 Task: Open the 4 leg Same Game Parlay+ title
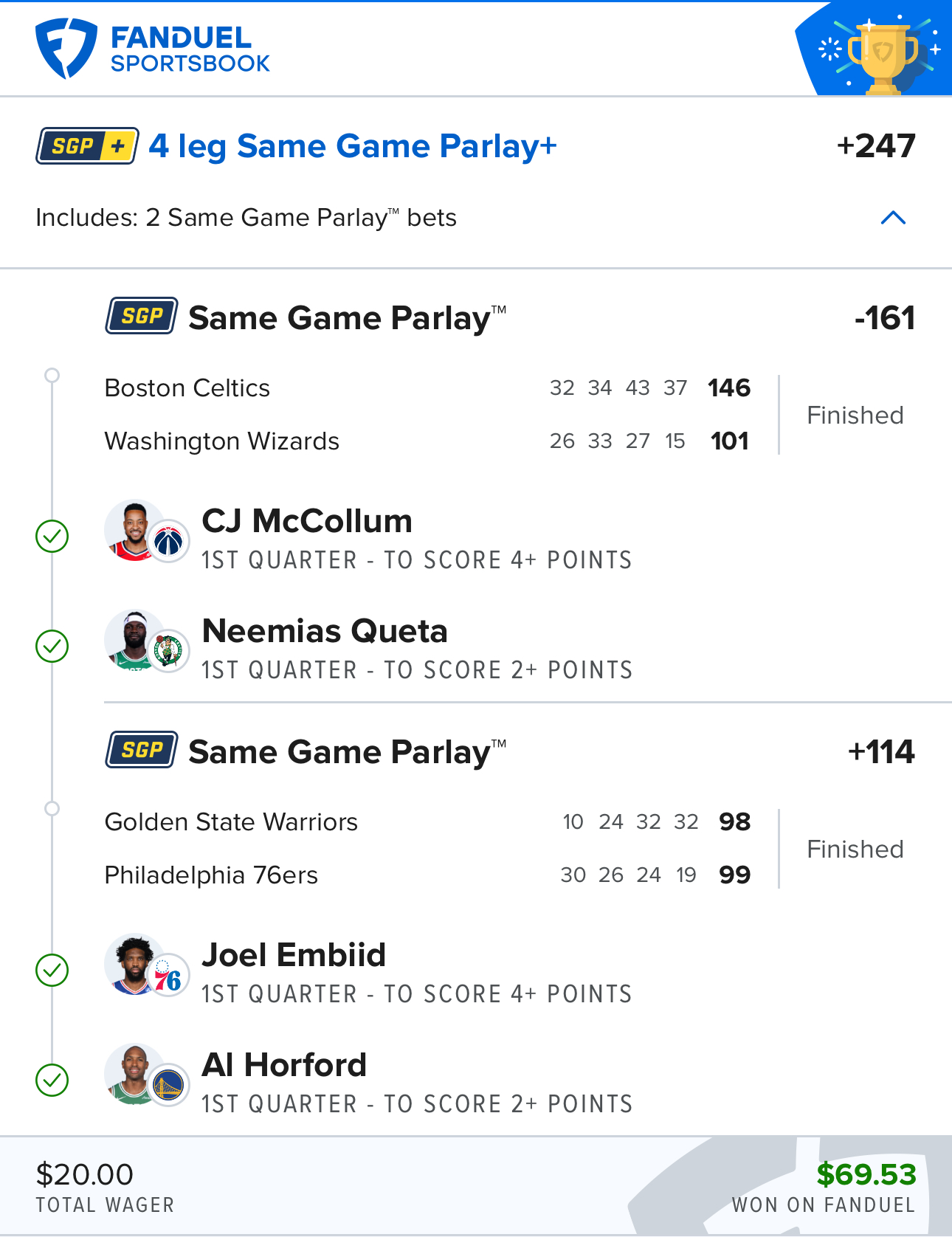352,146
